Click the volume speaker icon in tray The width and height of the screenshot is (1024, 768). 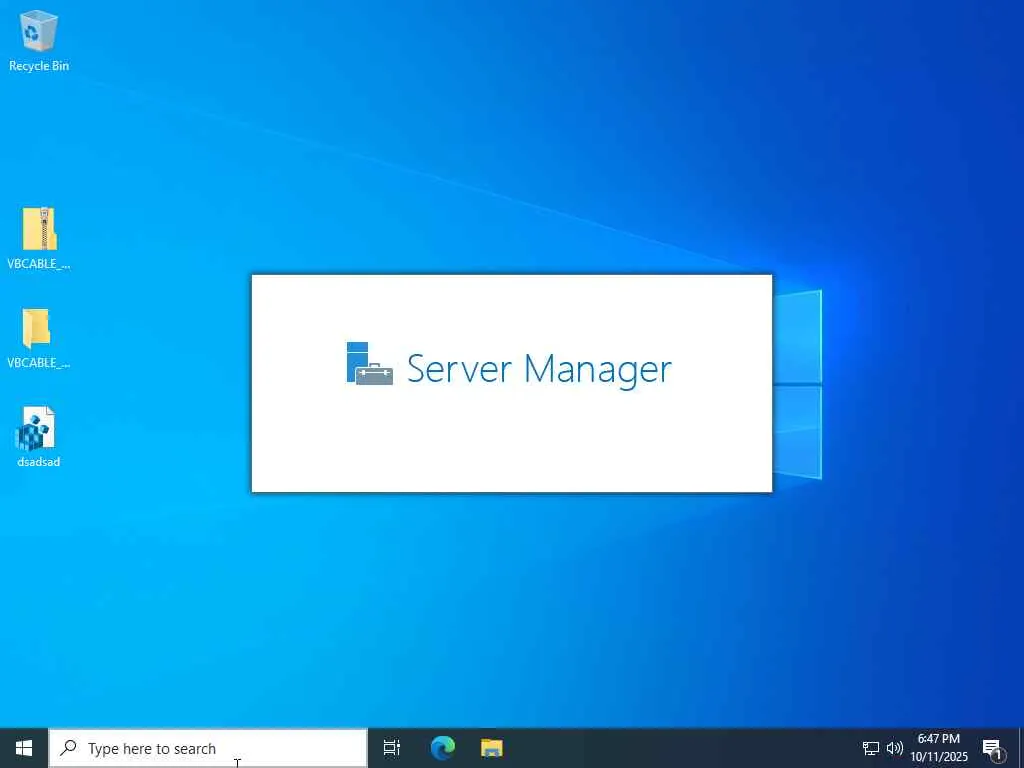point(895,748)
